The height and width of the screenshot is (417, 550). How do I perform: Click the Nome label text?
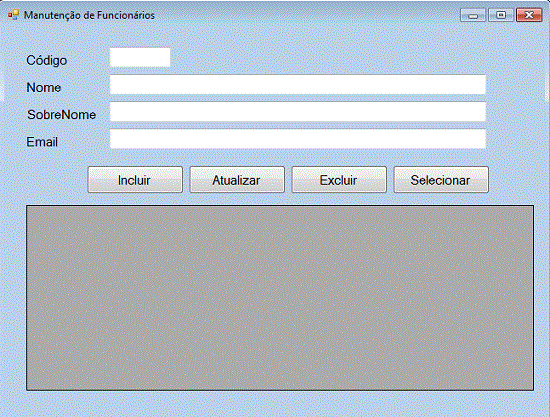click(43, 87)
